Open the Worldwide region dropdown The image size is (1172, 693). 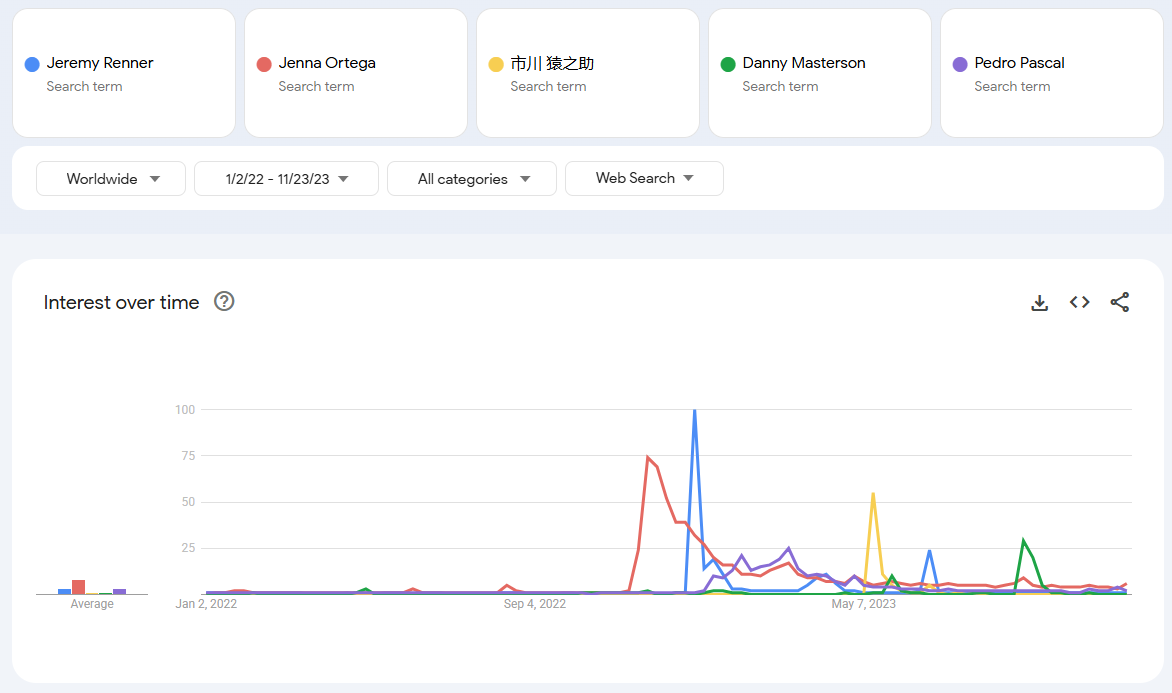pyautogui.click(x=110, y=178)
